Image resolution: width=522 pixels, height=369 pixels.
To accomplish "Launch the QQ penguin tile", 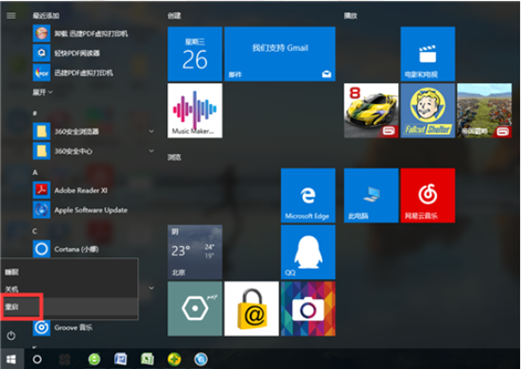I will (x=308, y=252).
